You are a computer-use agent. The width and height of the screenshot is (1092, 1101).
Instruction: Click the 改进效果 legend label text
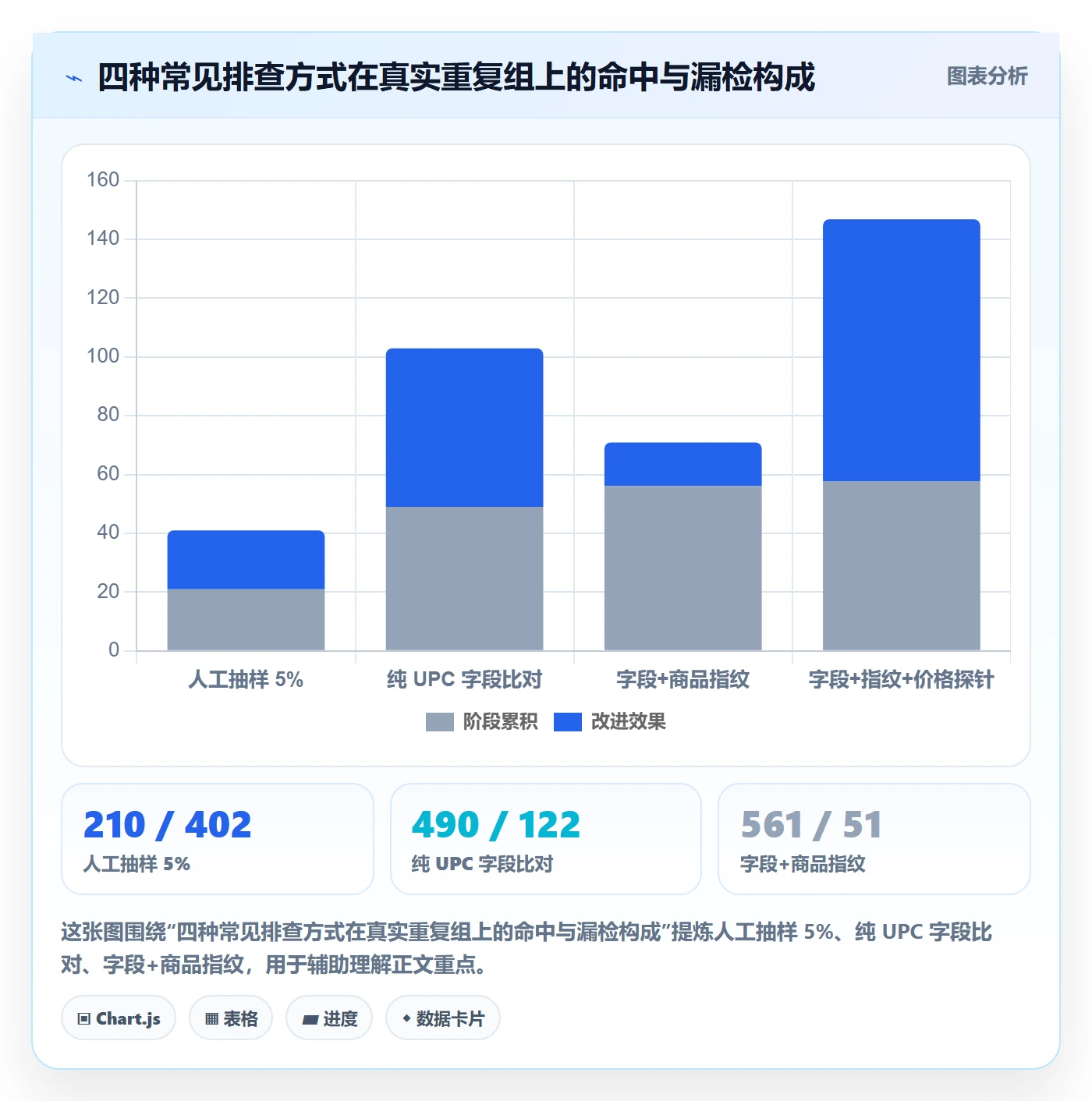[x=628, y=722]
